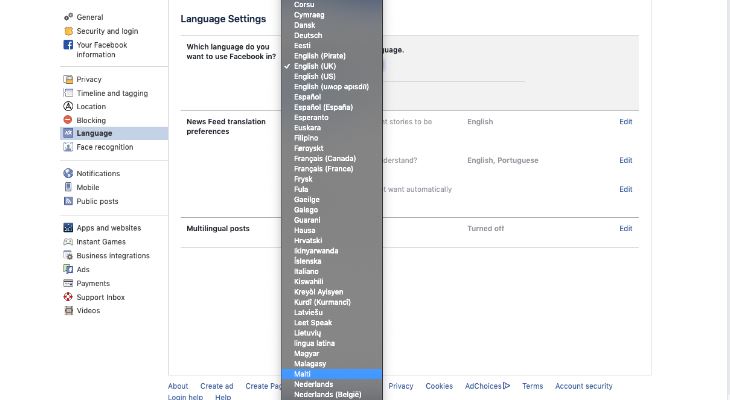The image size is (730, 400).
Task: Open the Account security footer link
Action: (583, 386)
